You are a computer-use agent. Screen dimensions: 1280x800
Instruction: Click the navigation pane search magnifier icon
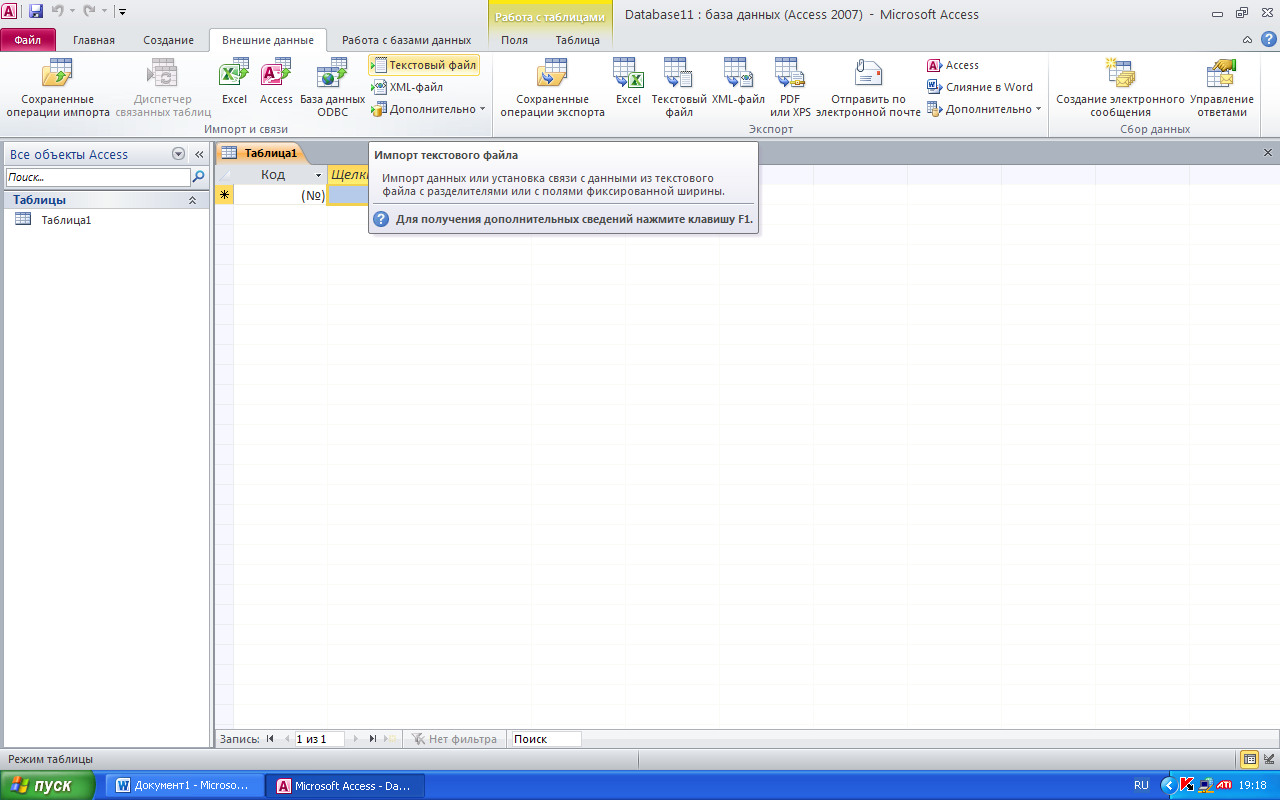tap(198, 177)
